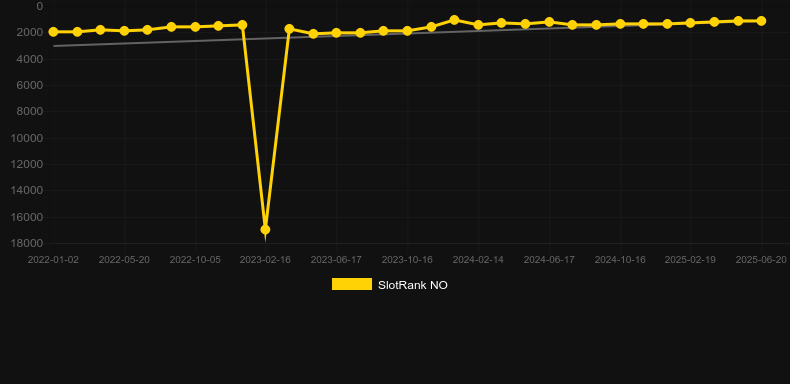The image size is (790, 384).
Task: Click the data point just before the drop
Action: 242,25
